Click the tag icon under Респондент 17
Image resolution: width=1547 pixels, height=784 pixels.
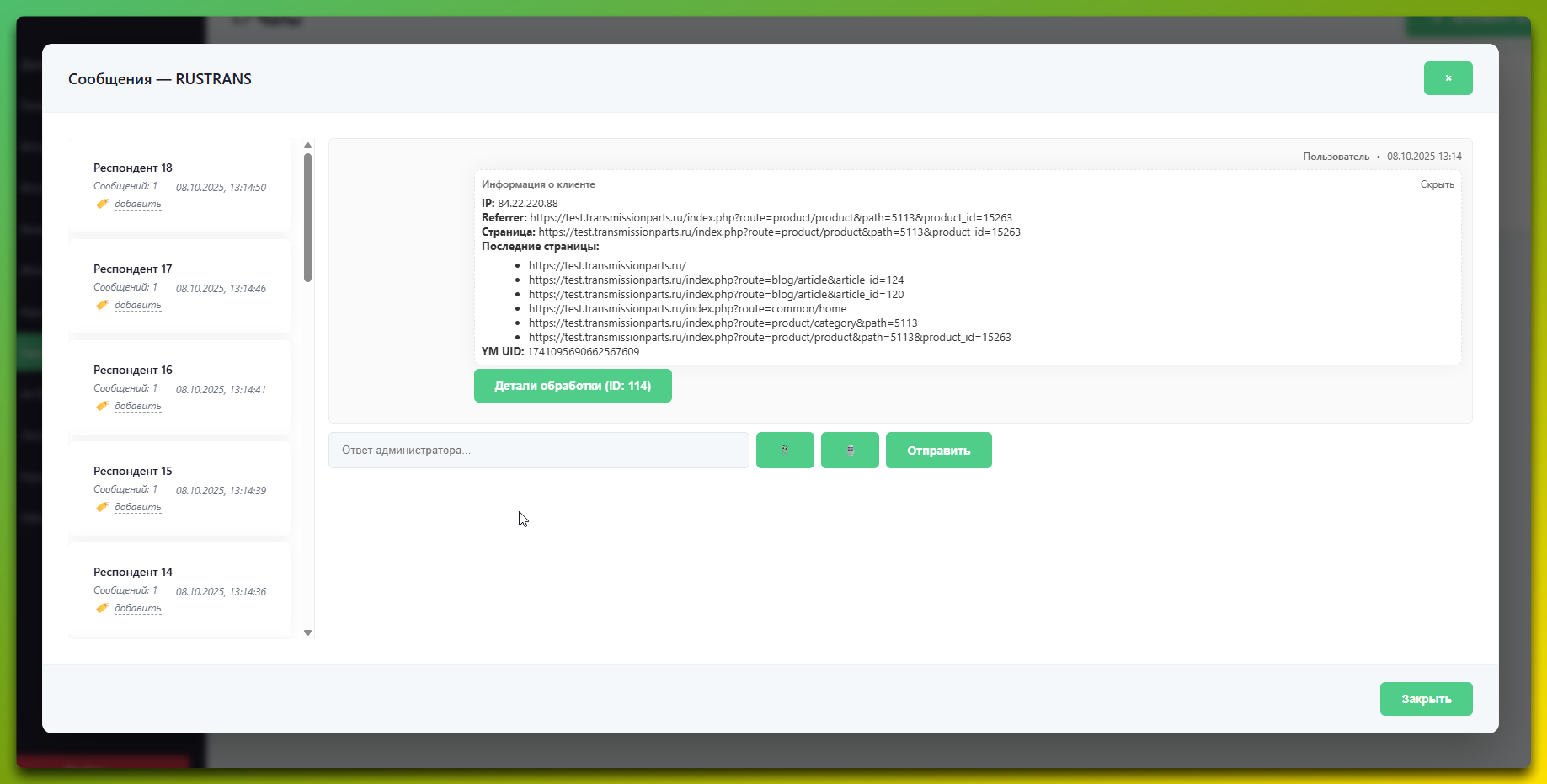point(102,305)
